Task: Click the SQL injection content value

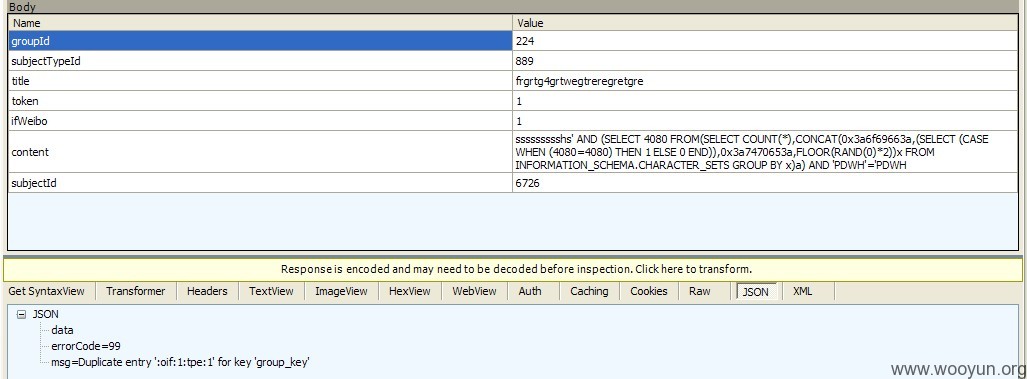Action: click(x=765, y=152)
